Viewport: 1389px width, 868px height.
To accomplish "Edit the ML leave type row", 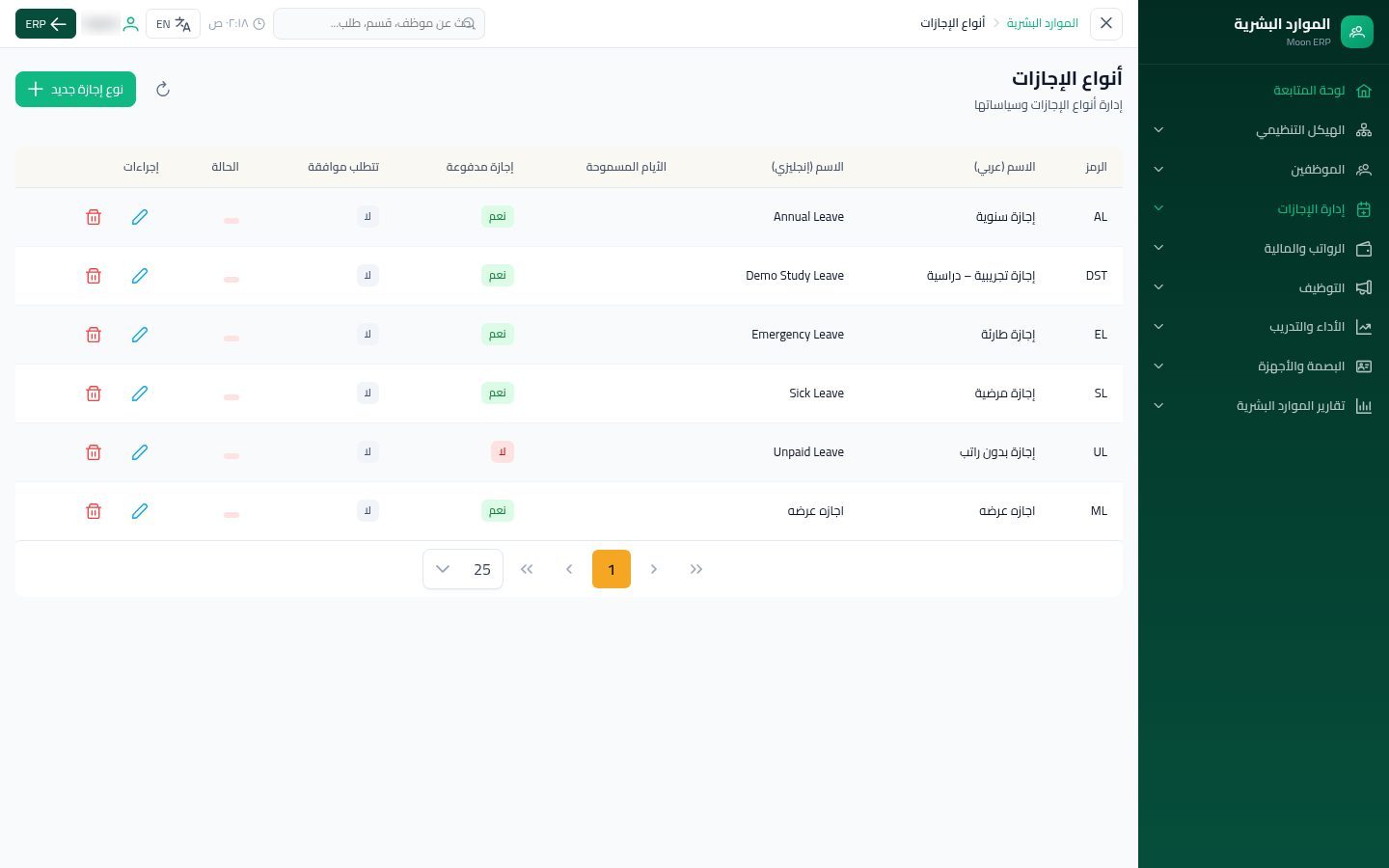I will tap(140, 511).
